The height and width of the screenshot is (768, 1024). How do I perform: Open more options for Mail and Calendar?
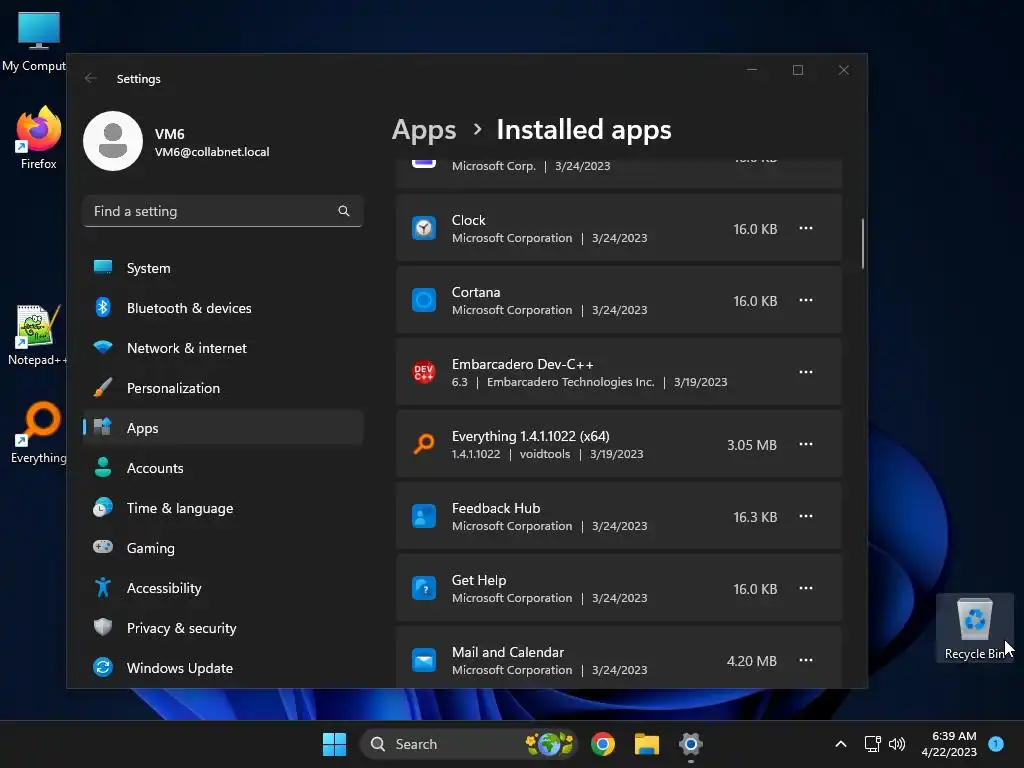click(806, 660)
